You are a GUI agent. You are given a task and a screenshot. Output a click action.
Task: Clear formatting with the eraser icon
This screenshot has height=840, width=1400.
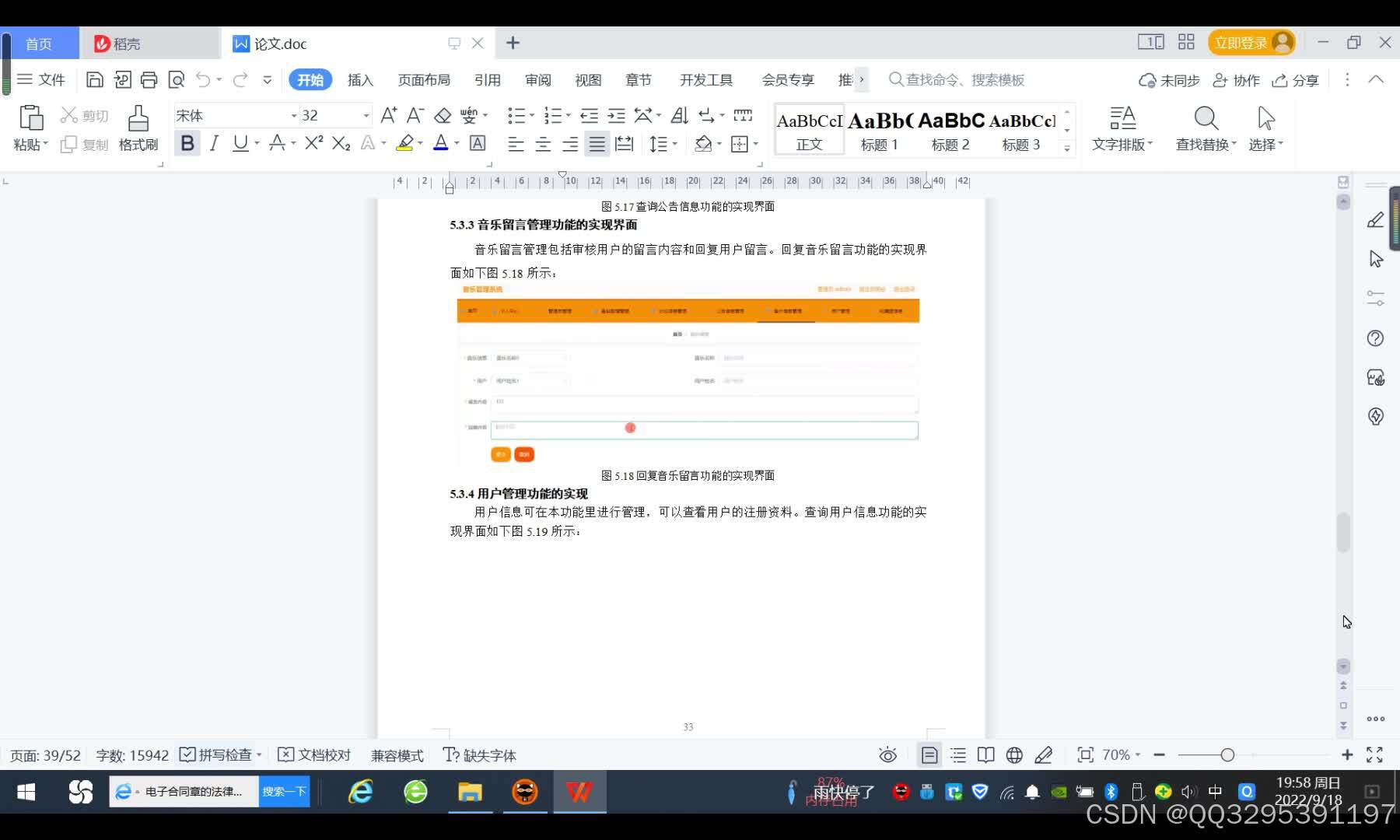click(x=443, y=116)
